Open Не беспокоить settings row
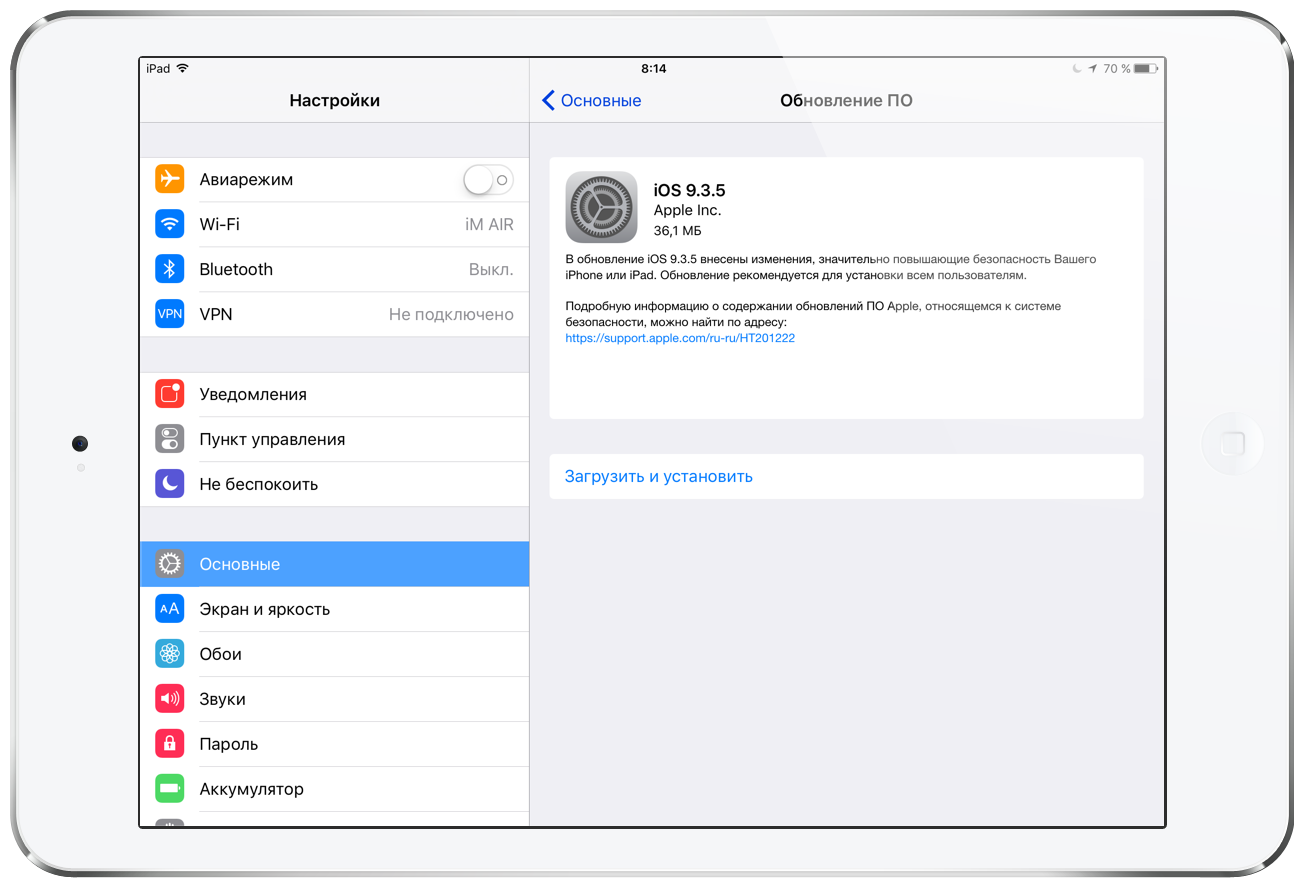Viewport: 1304px width, 892px height. tap(334, 484)
